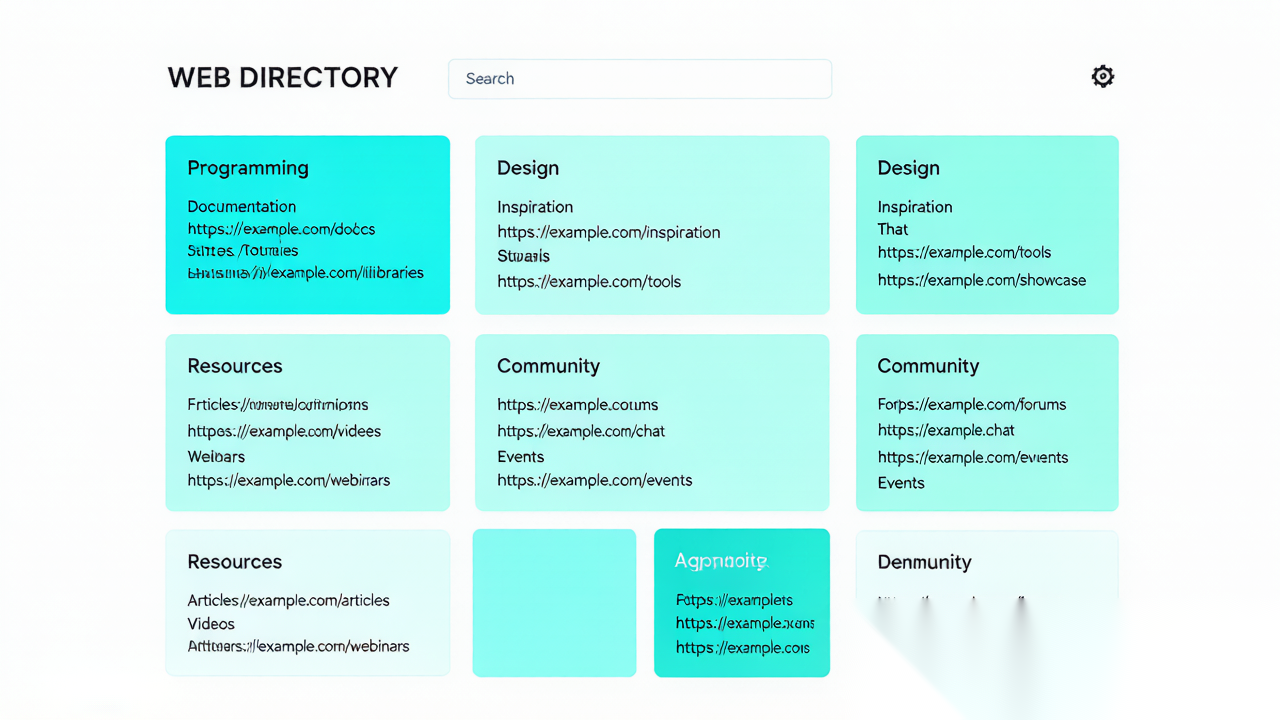Screen dimensions: 1280x720
Task: Visit the example.com/inspiration link
Action: (608, 232)
